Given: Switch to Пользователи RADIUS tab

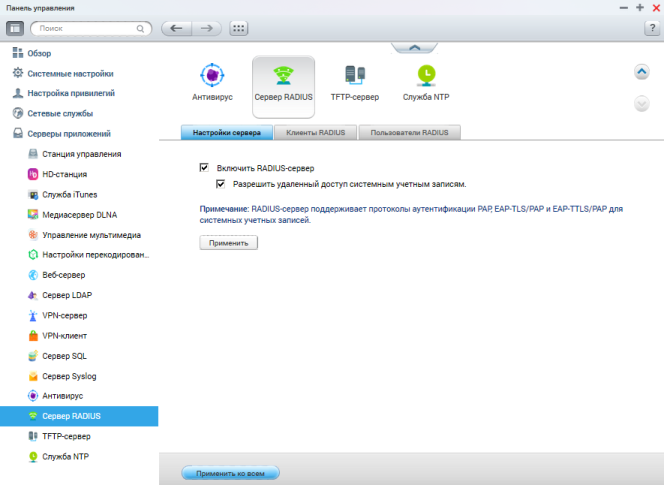Looking at the screenshot, I should (x=409, y=133).
